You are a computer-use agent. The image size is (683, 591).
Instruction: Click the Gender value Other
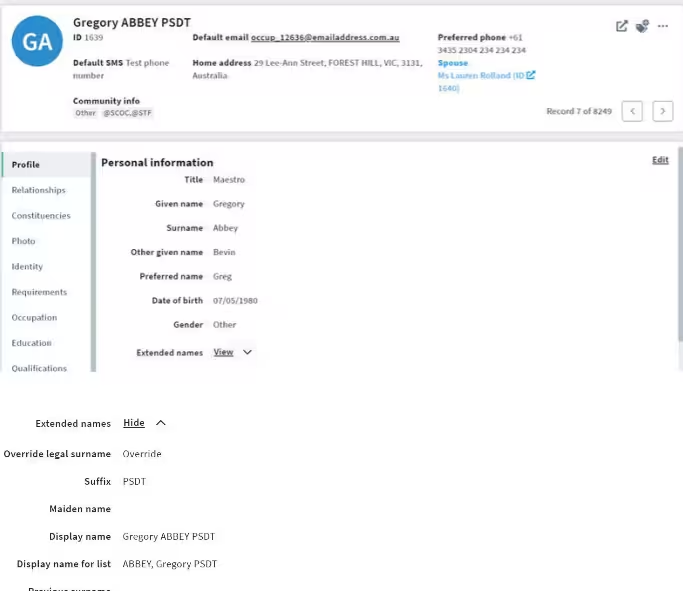[x=224, y=324]
